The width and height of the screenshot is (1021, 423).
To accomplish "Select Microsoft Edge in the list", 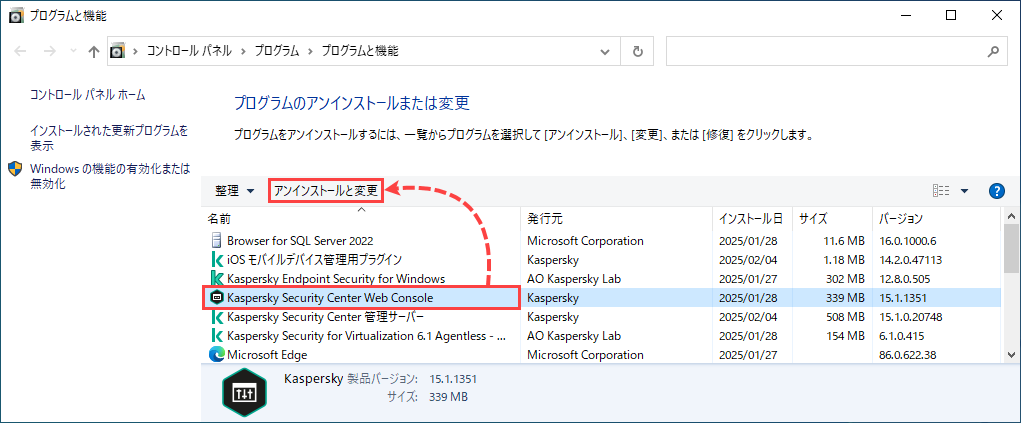I will (x=602, y=355).
